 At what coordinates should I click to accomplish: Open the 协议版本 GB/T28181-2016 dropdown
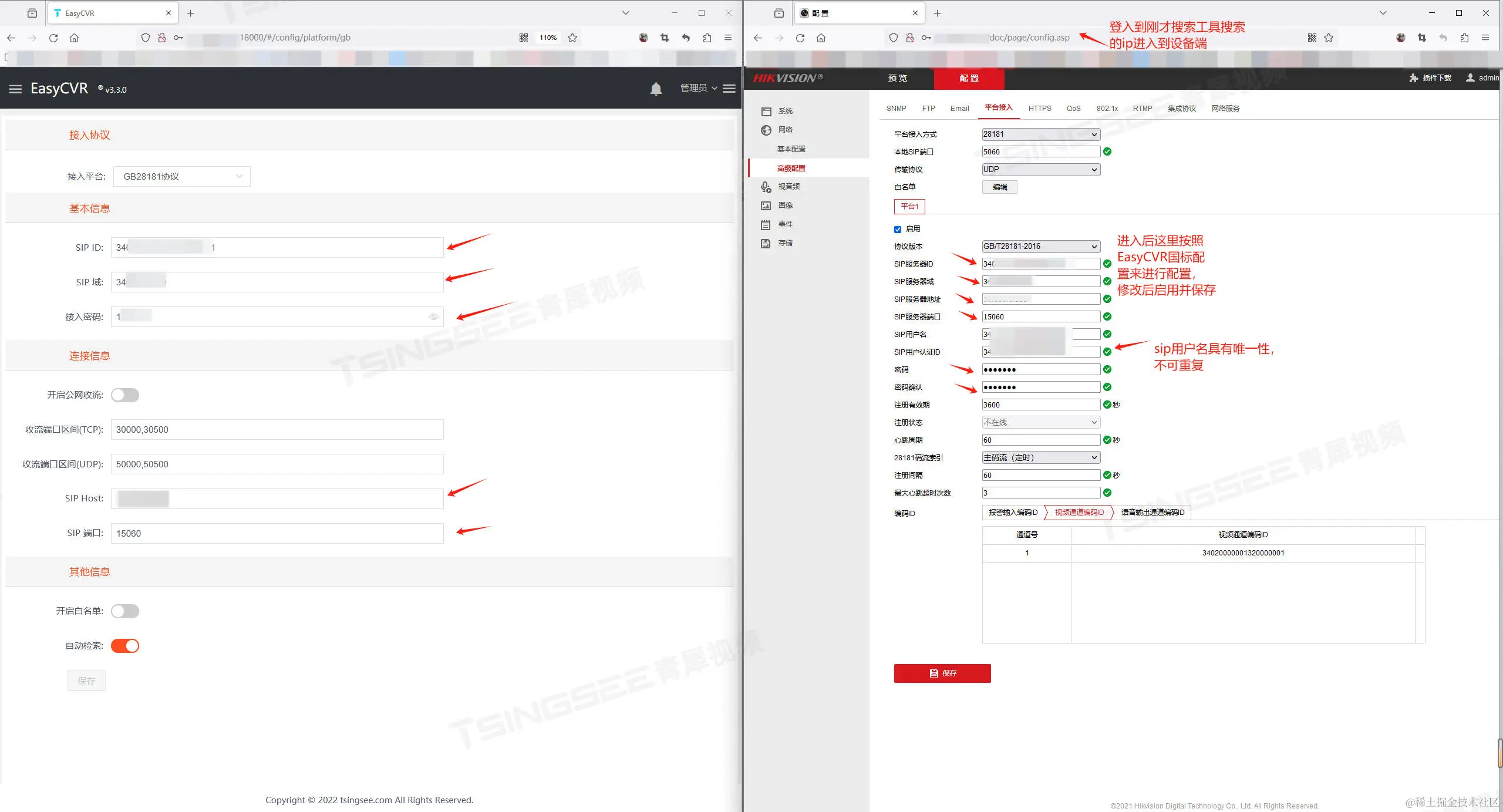(1040, 247)
